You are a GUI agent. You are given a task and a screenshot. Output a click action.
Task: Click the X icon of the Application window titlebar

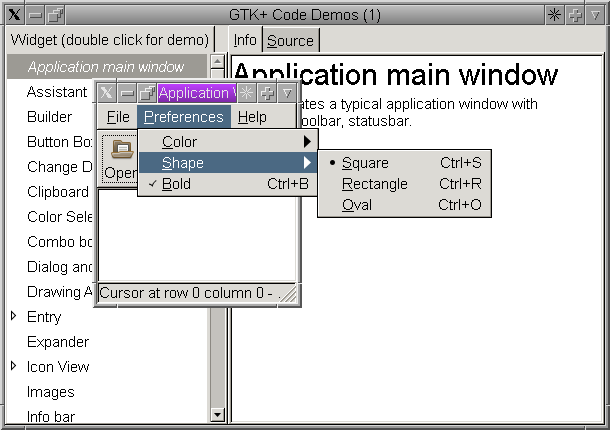[x=106, y=93]
